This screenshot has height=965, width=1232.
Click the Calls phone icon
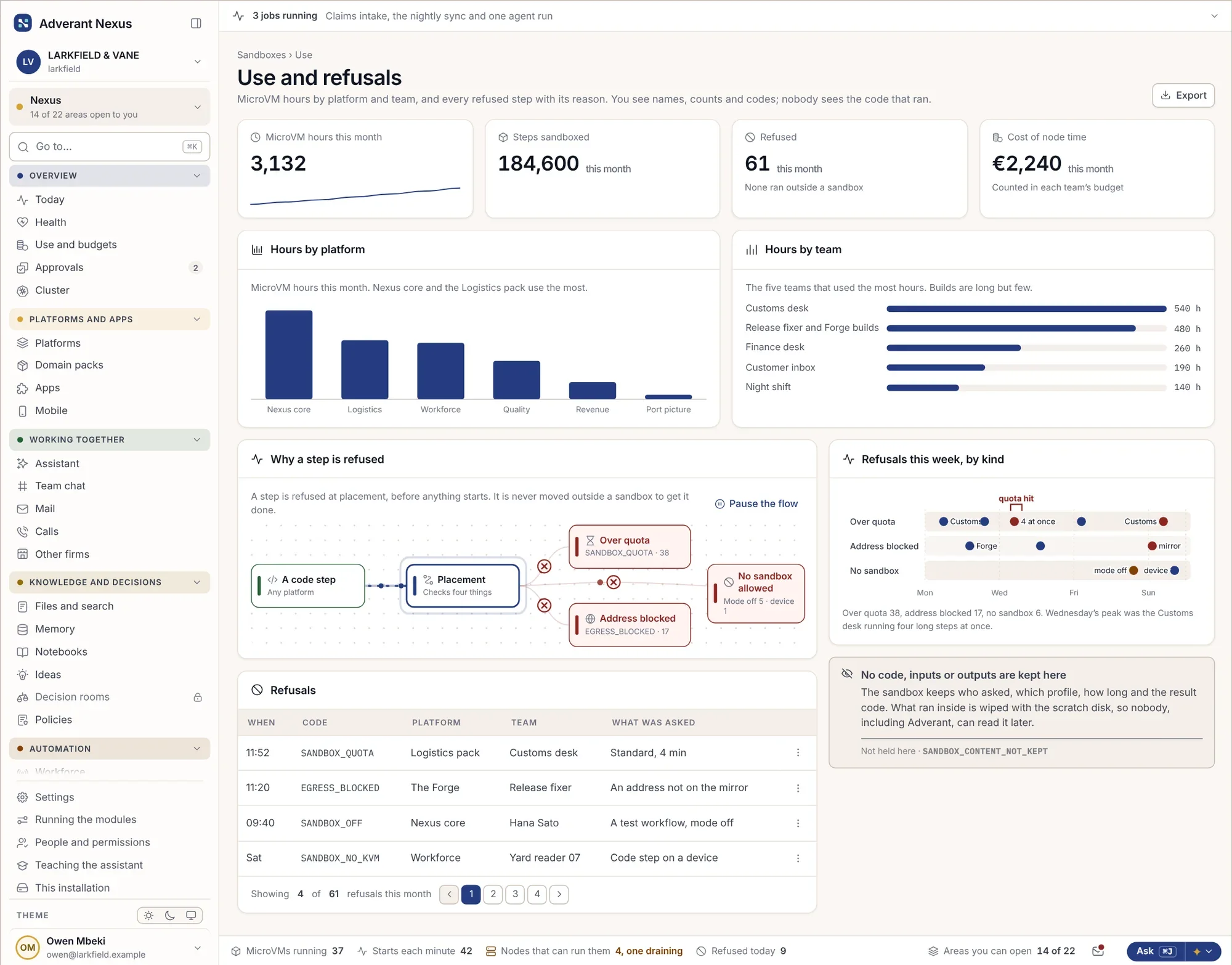23,531
